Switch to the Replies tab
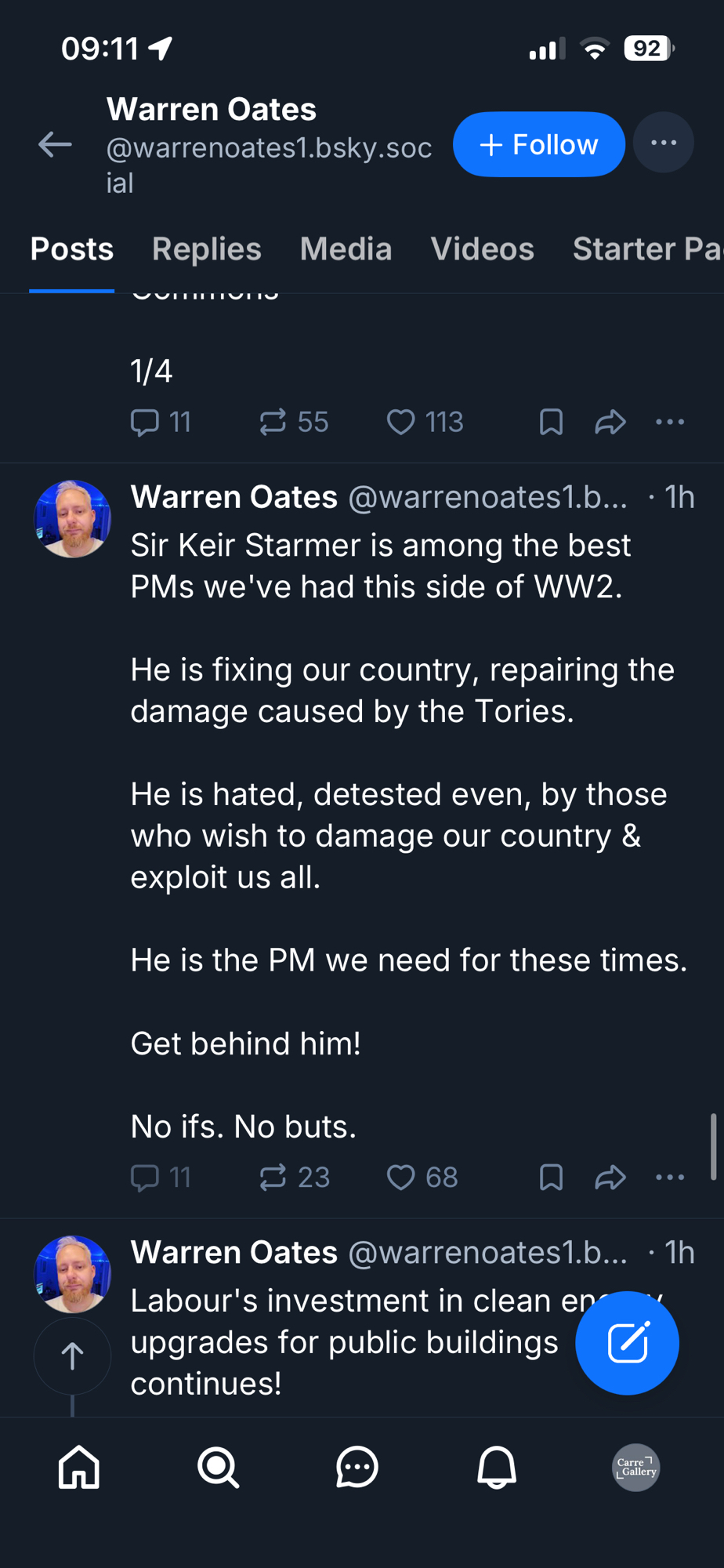The width and height of the screenshot is (724, 1568). click(206, 249)
